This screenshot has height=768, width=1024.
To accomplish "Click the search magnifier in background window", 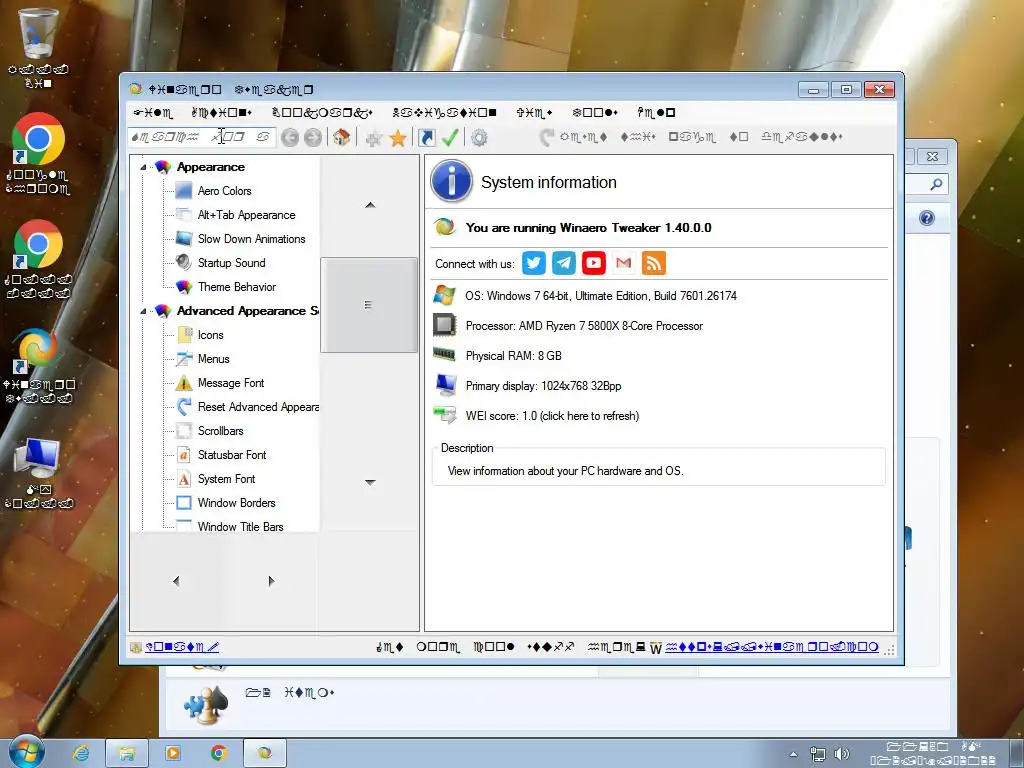I will tap(936, 184).
